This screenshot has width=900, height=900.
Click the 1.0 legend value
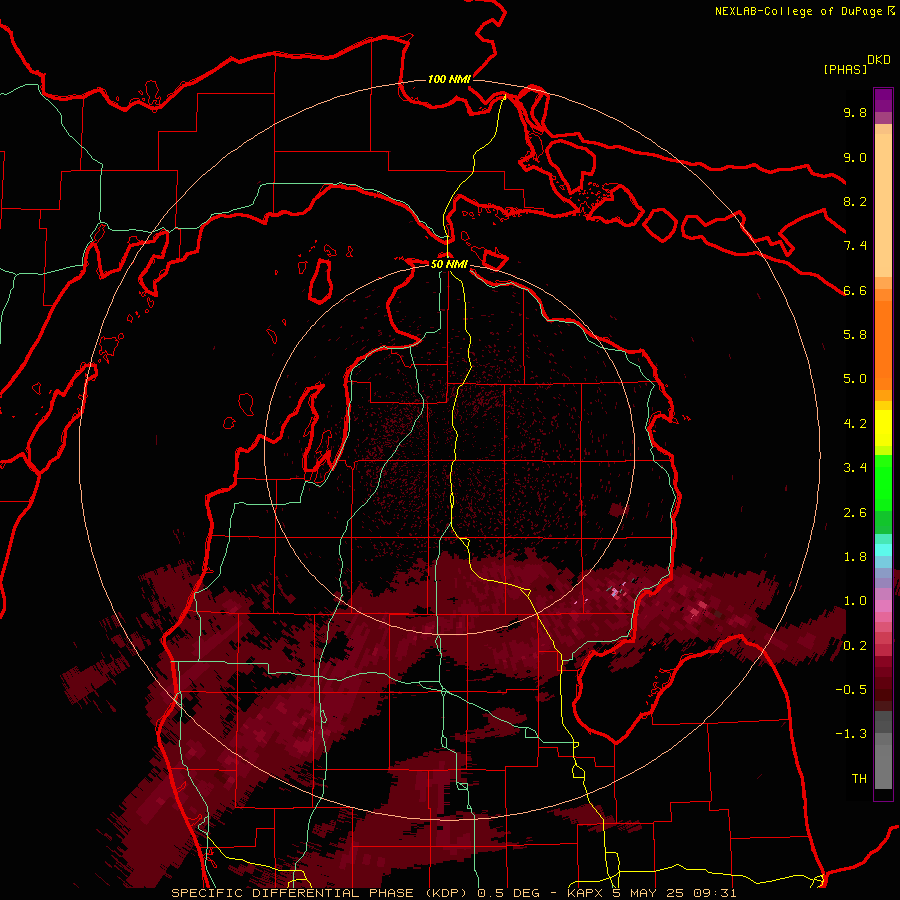click(855, 601)
